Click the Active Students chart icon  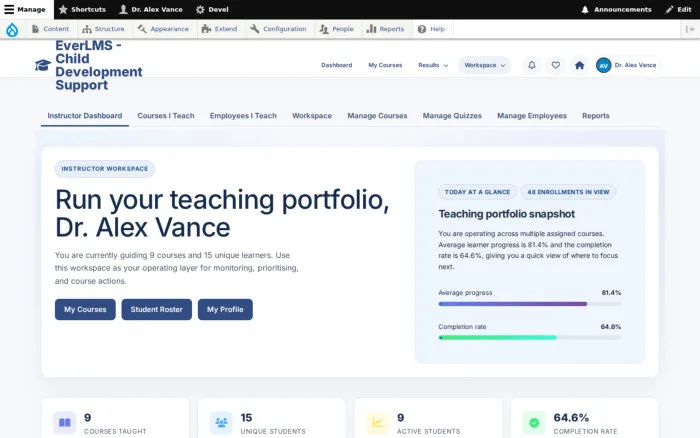378,422
